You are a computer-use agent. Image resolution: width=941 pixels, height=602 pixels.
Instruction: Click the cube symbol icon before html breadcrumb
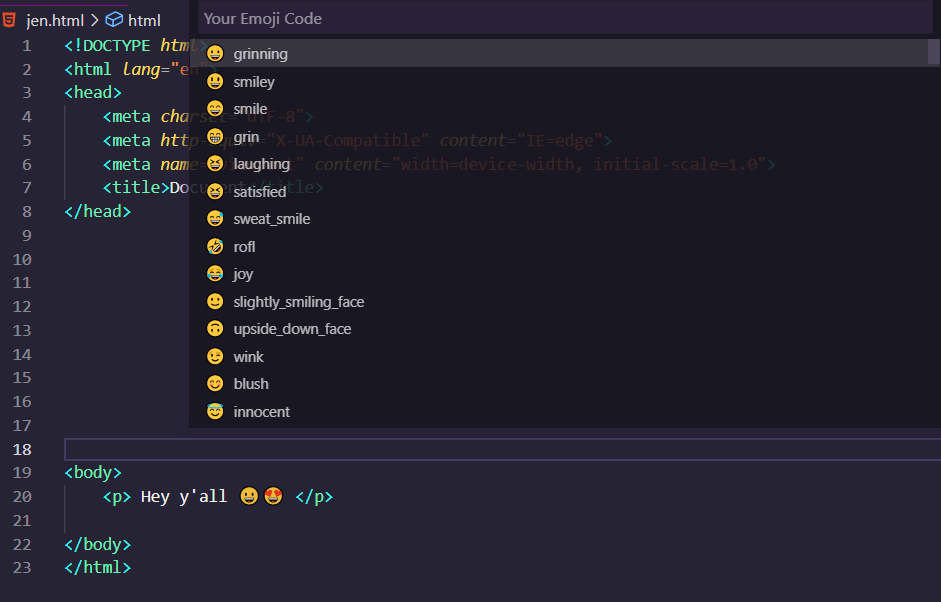click(x=113, y=18)
